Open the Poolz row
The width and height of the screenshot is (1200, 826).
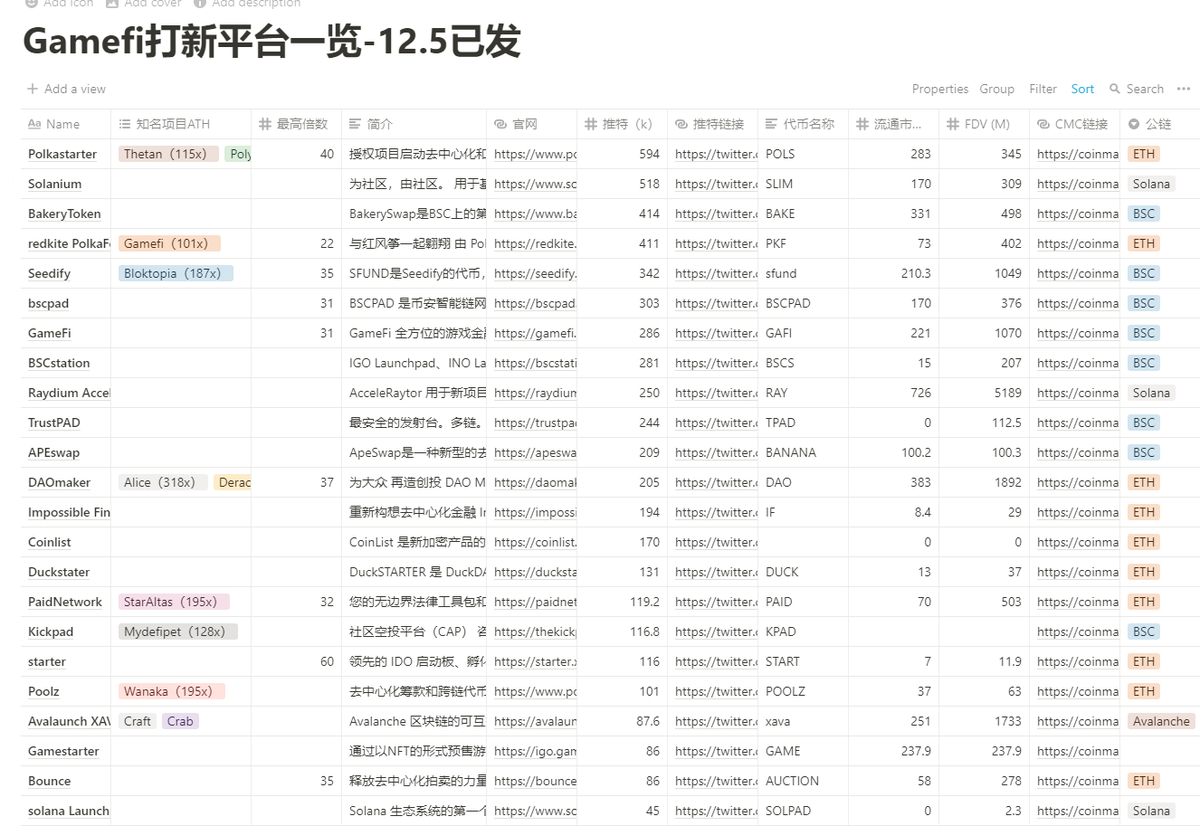pyautogui.click(x=43, y=691)
